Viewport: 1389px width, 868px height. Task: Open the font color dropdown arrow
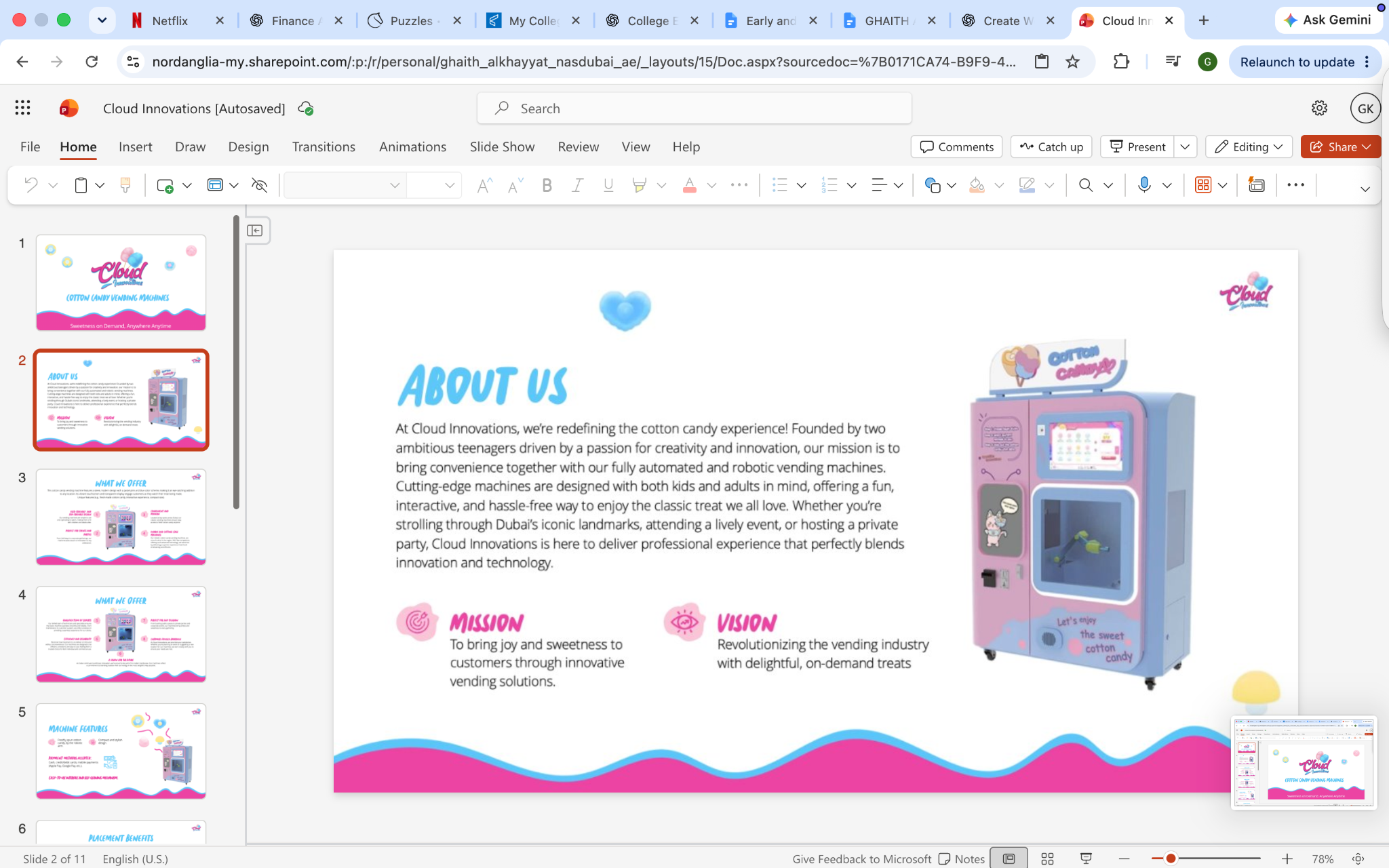coord(711,185)
